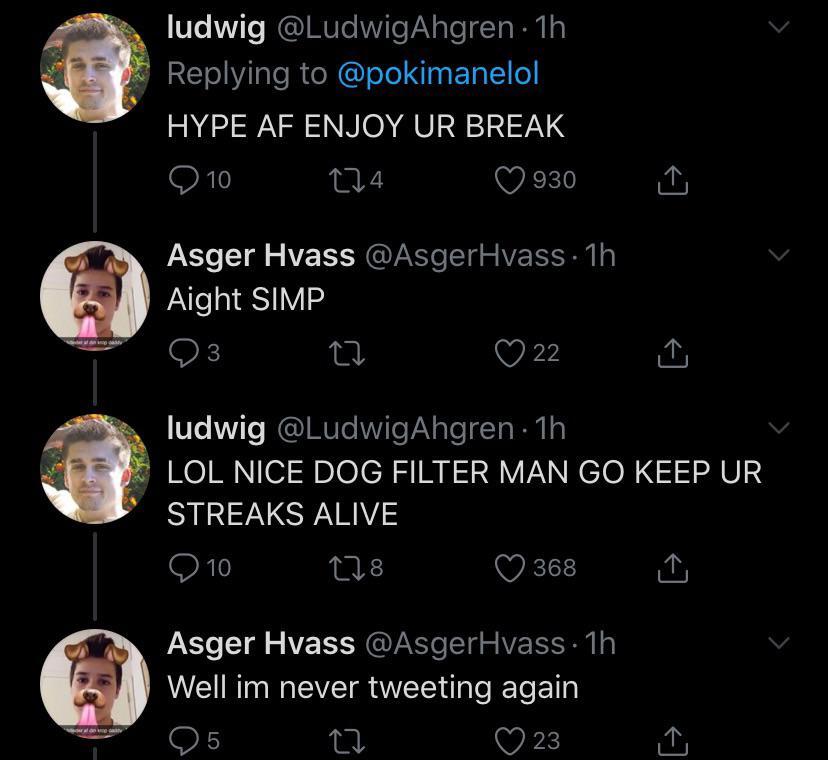Share Ludwig's STREAKS ALIVE tweet
Viewport: 828px width, 760px height.
point(672,567)
